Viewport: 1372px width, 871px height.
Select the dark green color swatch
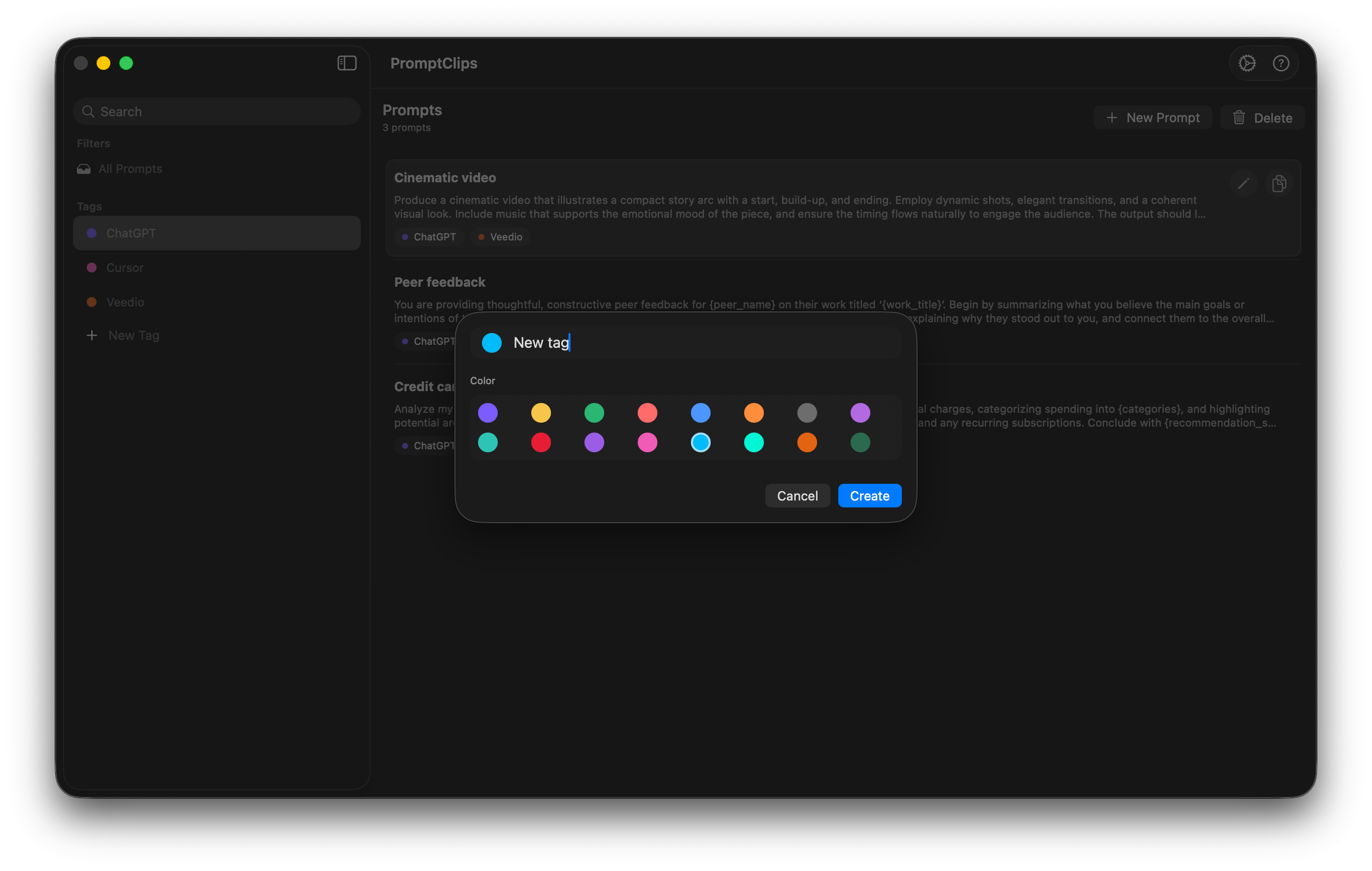click(860, 442)
